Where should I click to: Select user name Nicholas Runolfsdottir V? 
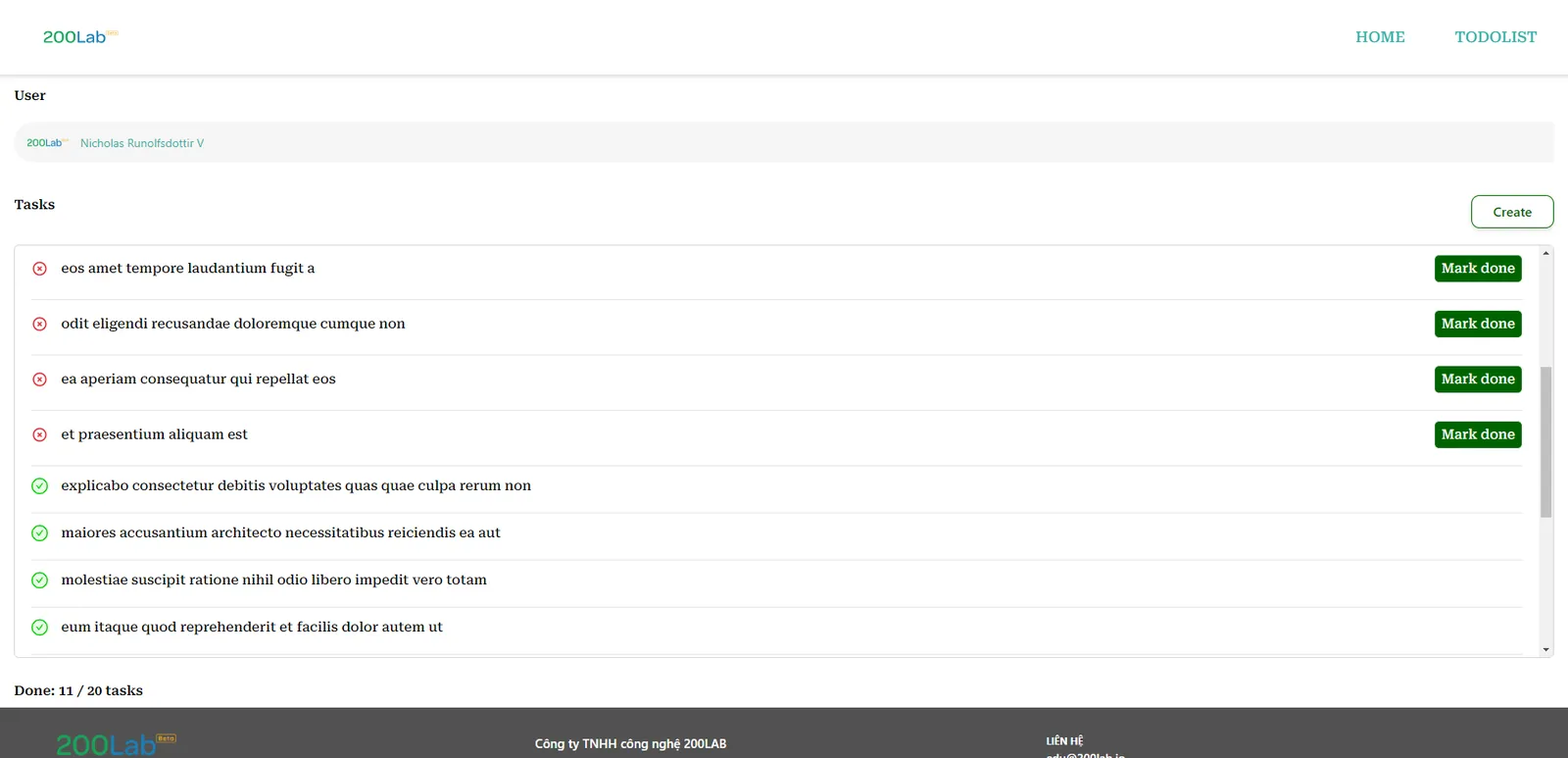tap(142, 143)
